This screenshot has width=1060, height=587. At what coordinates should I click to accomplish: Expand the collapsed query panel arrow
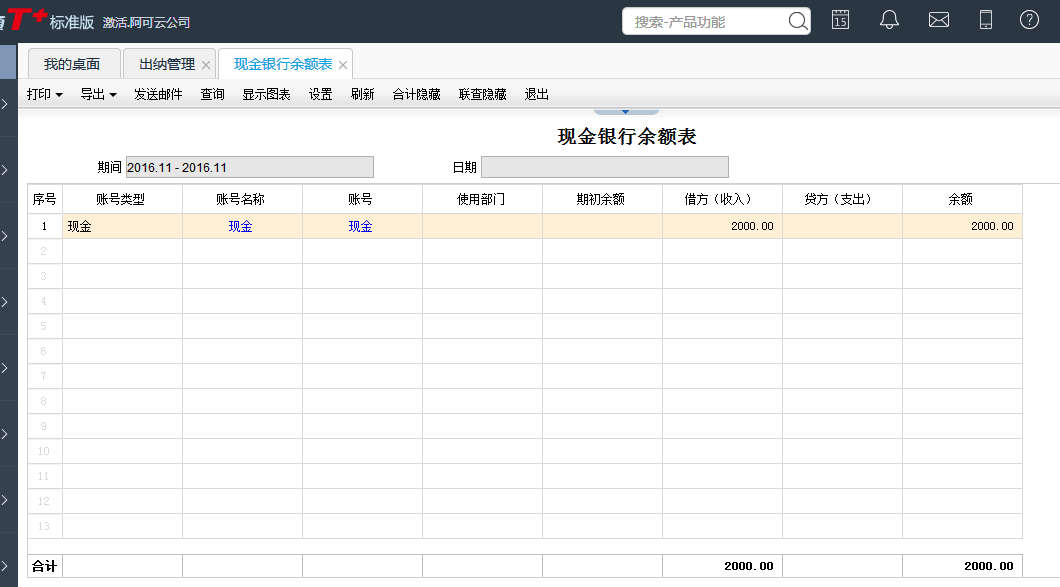coord(625,111)
